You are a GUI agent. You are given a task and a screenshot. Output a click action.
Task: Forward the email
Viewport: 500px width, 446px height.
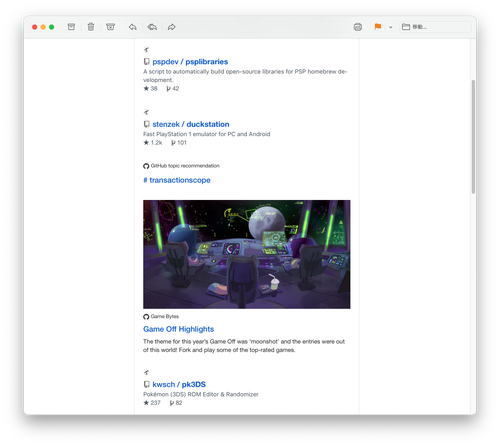(171, 27)
